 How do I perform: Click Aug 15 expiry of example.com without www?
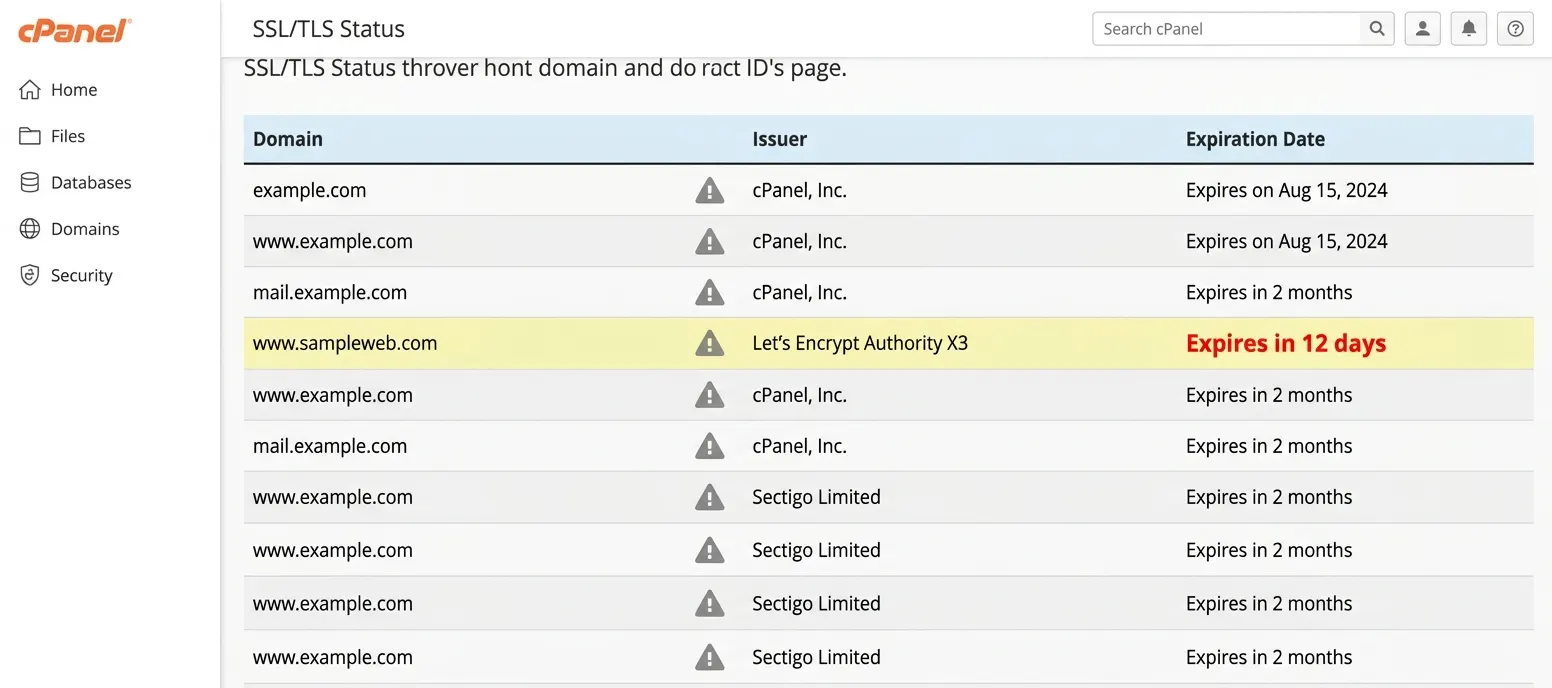[x=1287, y=190]
